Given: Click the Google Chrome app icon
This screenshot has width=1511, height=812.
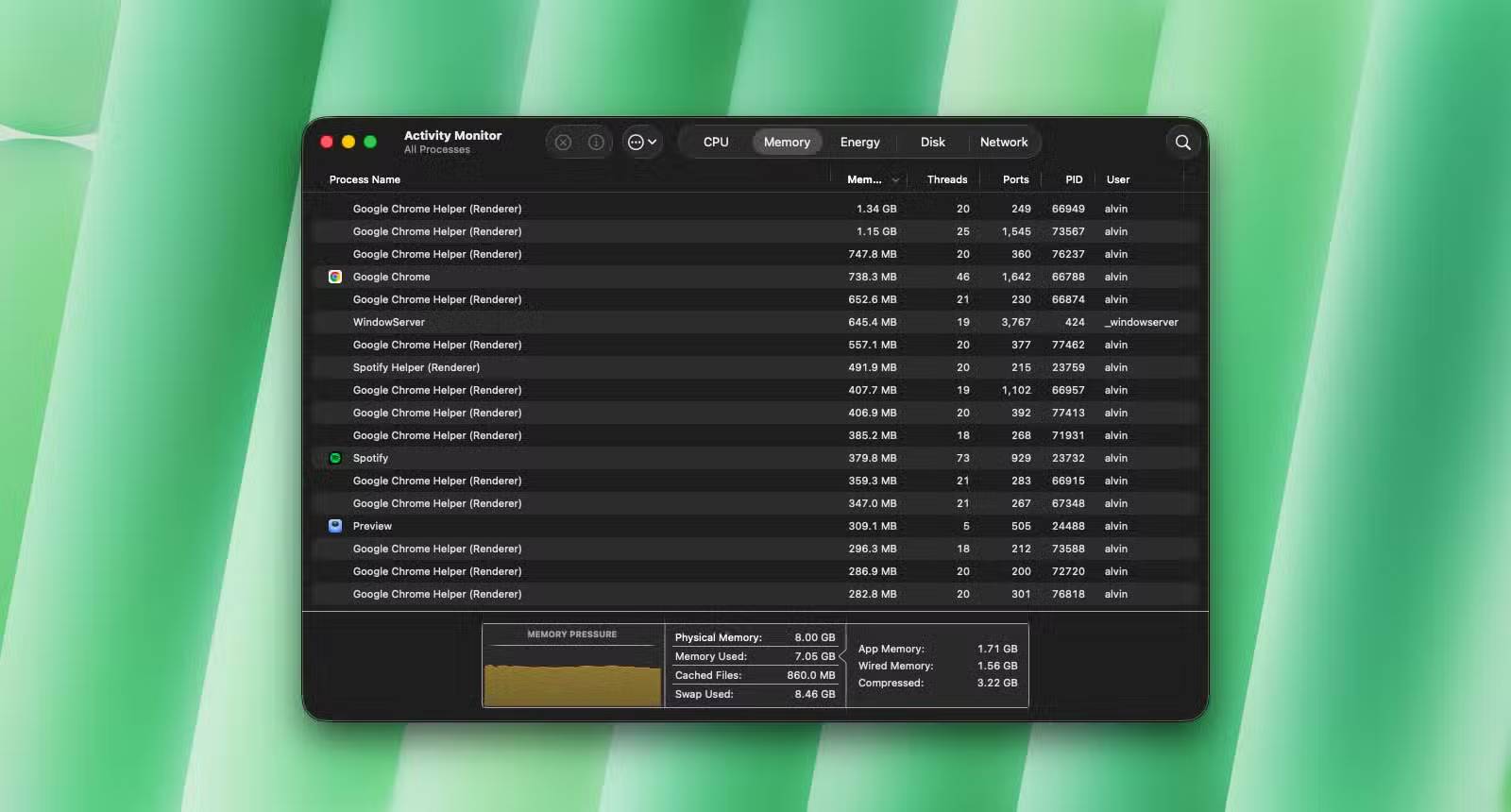Looking at the screenshot, I should pos(335,277).
